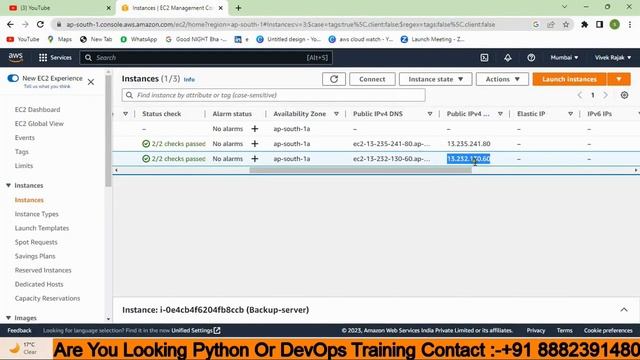Viewport: 640px width, 360px height.
Task: Go to next page of instances
Action: coord(606,95)
